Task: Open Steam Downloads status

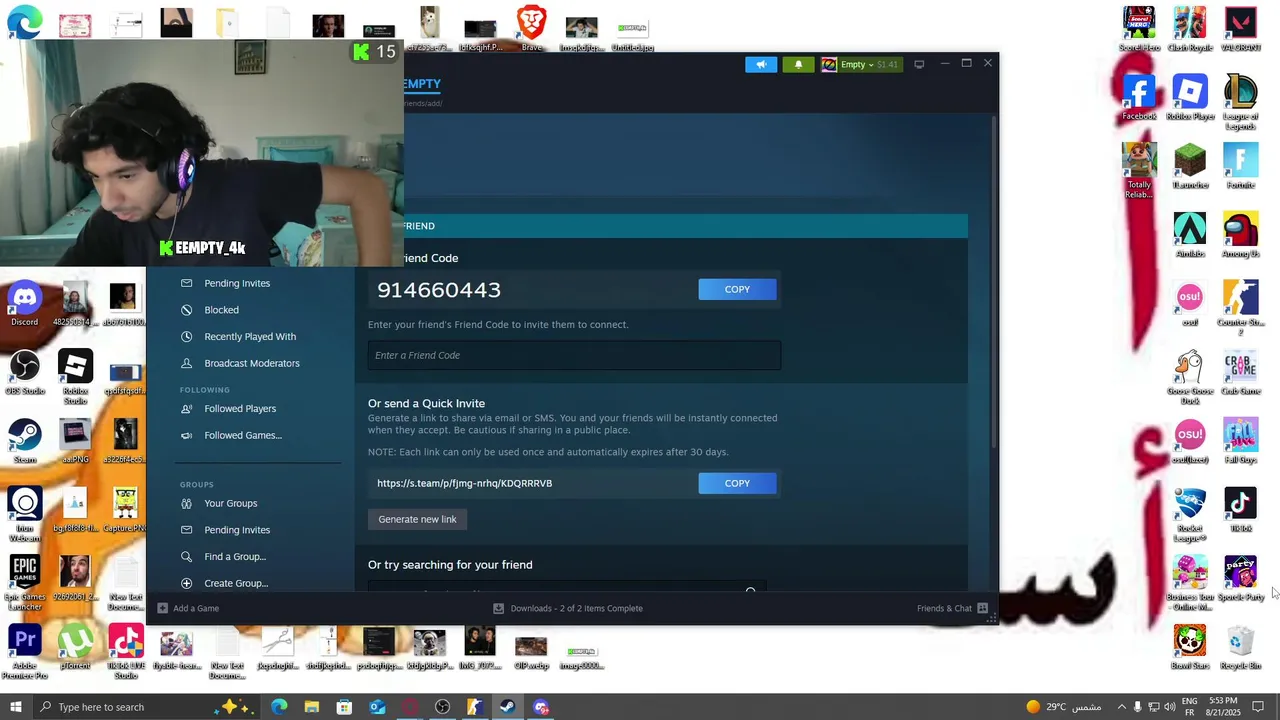Action: click(568, 608)
